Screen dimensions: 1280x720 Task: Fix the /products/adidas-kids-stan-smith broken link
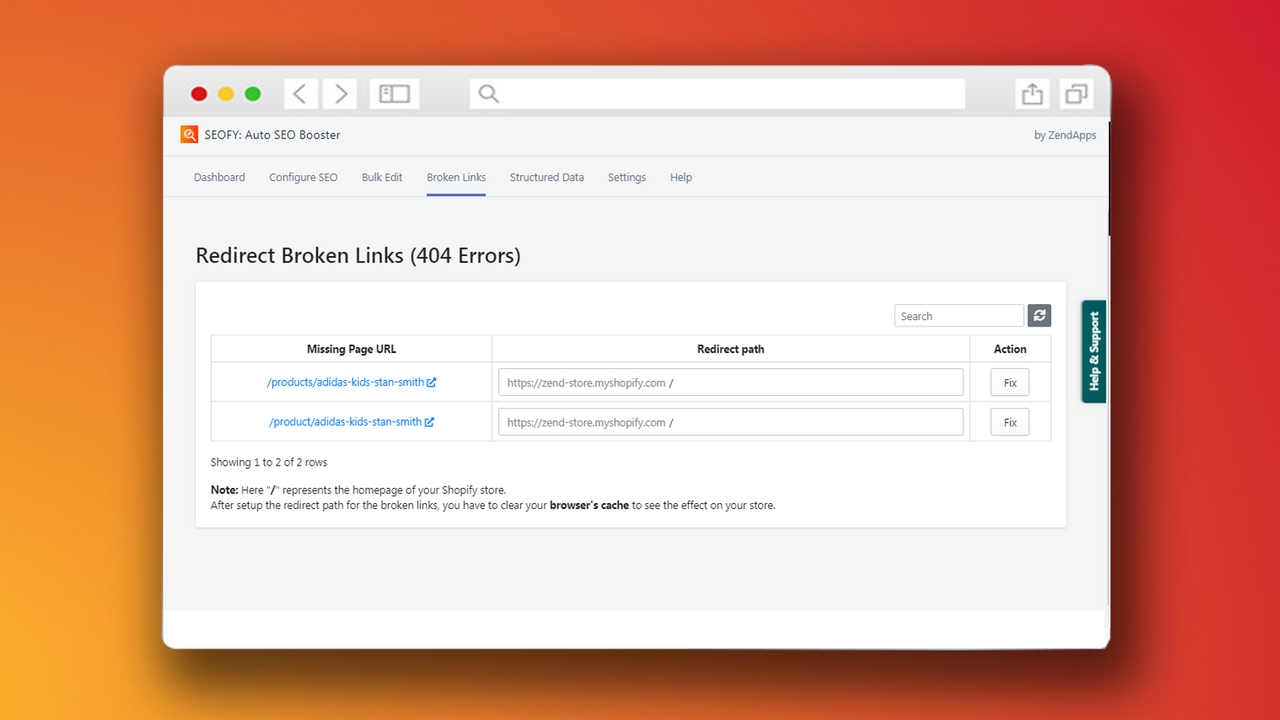[1009, 382]
